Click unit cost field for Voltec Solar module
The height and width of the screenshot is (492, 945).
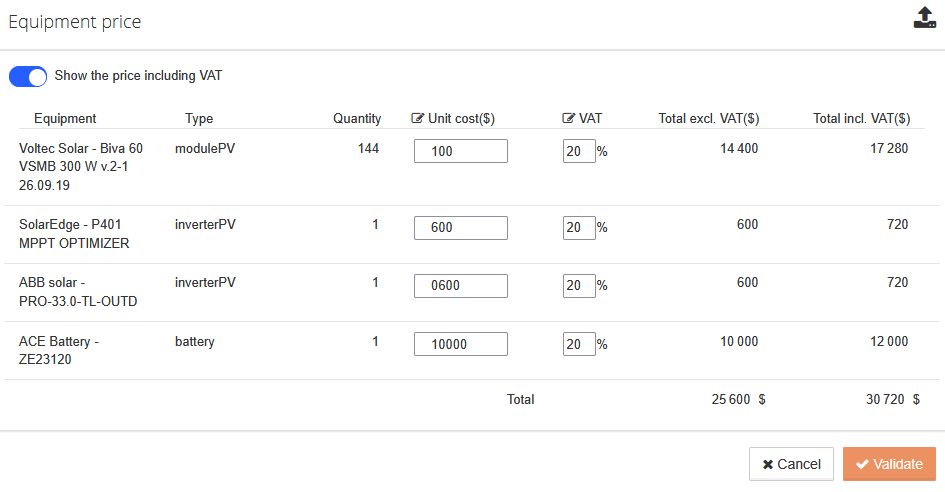click(460, 151)
